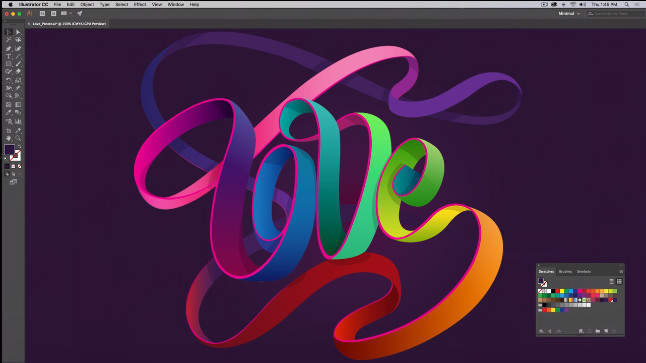This screenshot has width=646, height=363.
Task: Collapse the Swatches panel with double arrow
Action: (621, 265)
